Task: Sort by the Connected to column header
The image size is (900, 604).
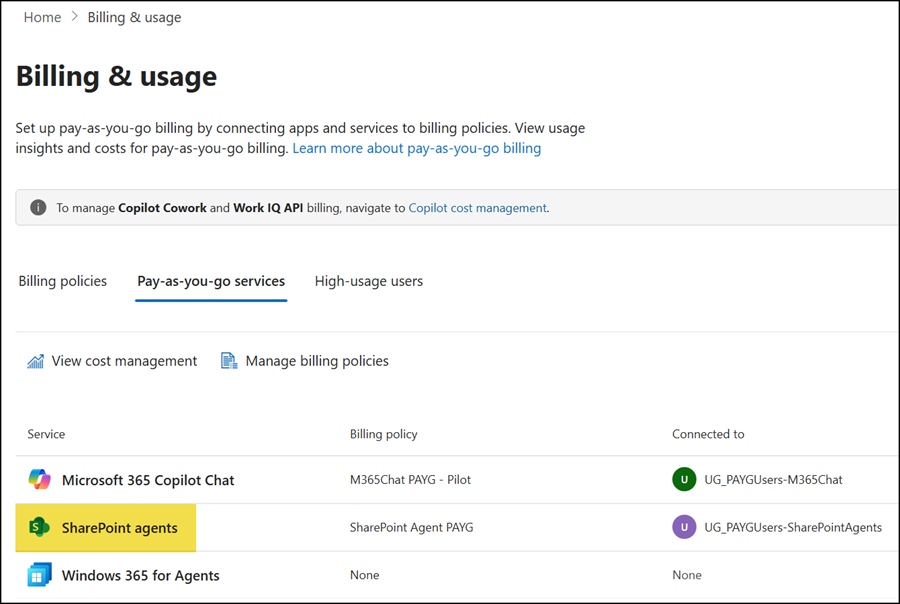Action: (708, 434)
